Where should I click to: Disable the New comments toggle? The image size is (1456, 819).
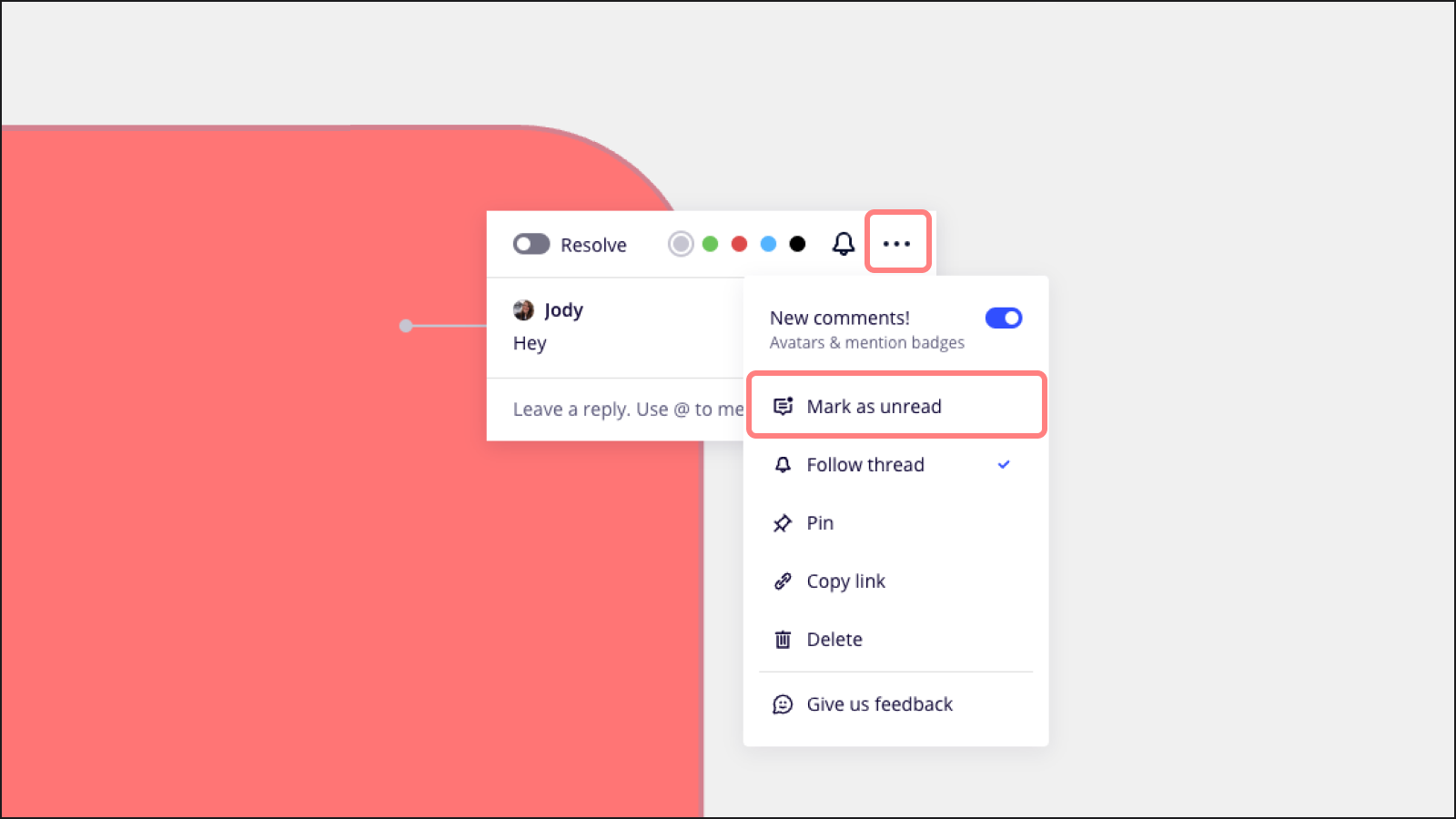tap(1003, 318)
